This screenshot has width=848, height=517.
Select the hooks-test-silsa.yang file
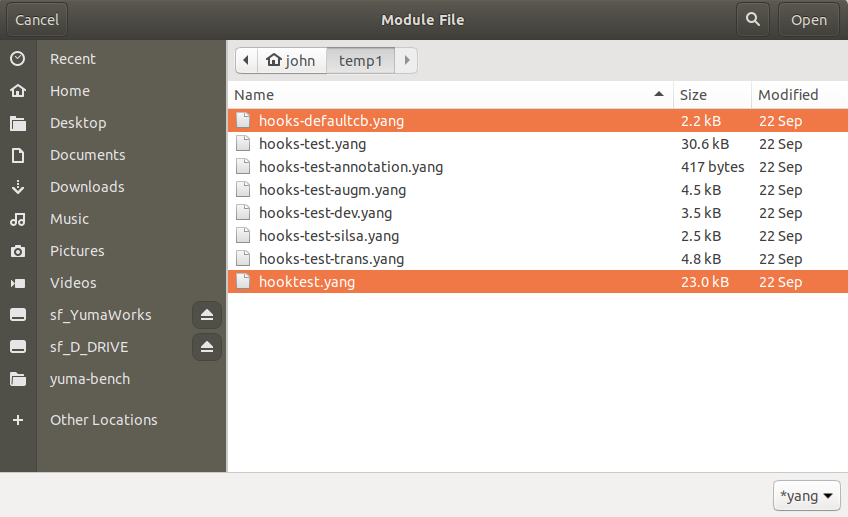[x=538, y=236]
